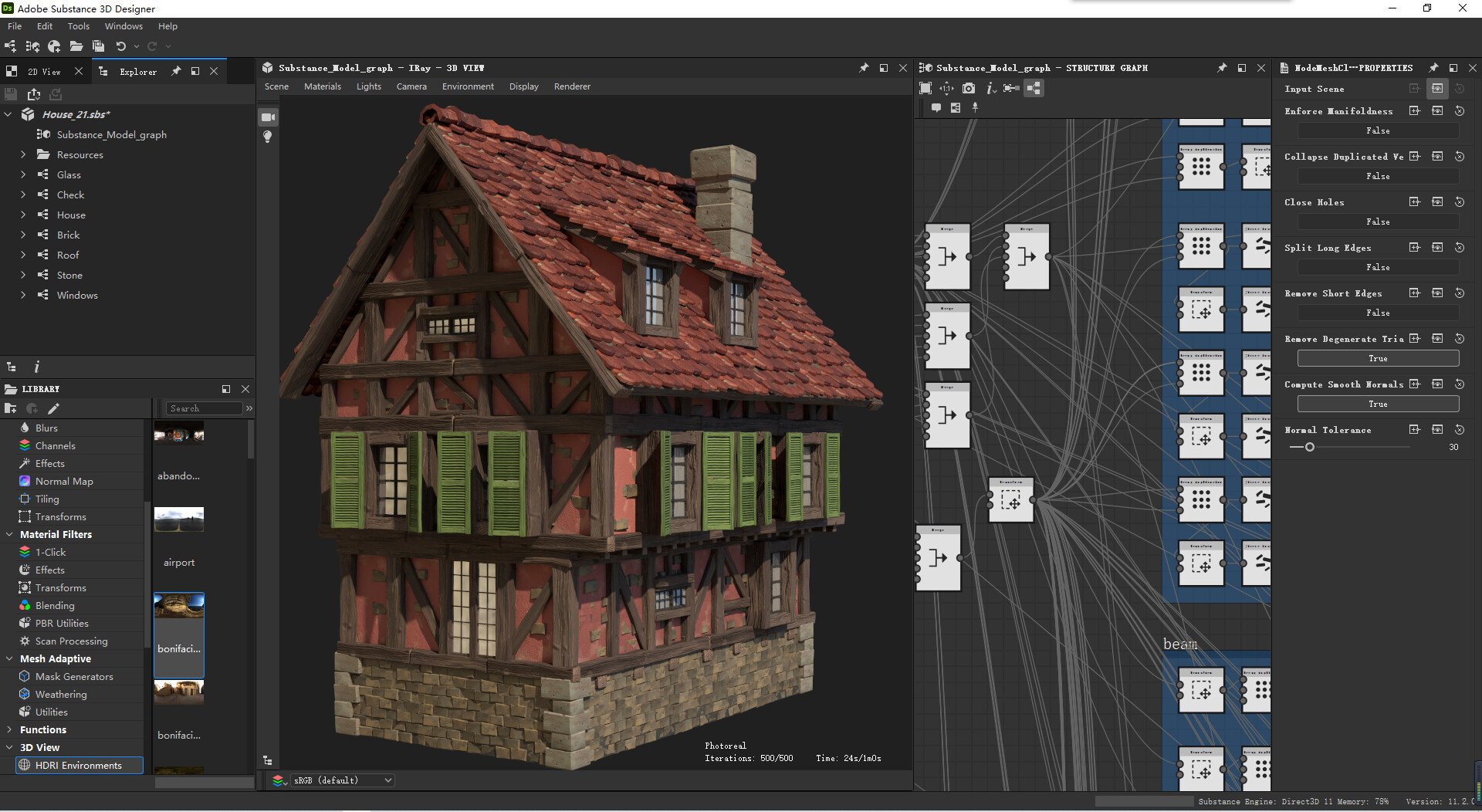
Task: Set Close Holes to True
Action: coord(1379,222)
